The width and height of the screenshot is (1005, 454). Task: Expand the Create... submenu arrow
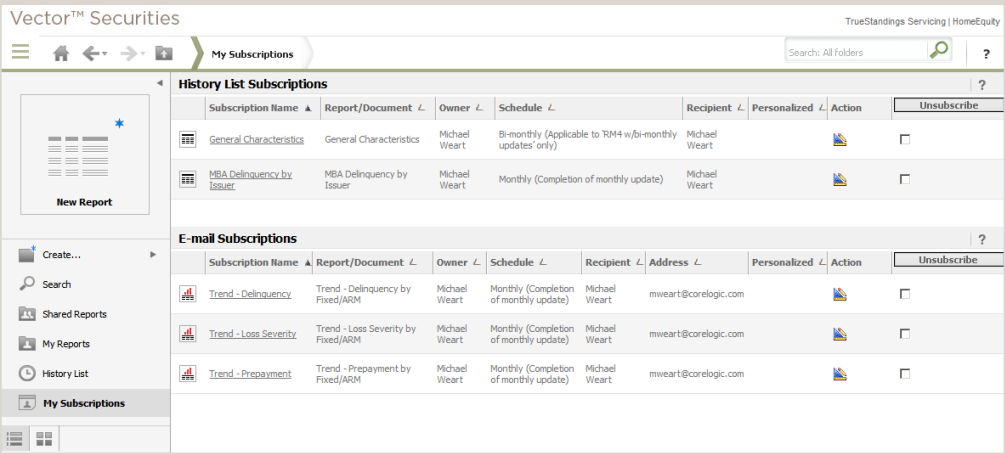click(153, 255)
